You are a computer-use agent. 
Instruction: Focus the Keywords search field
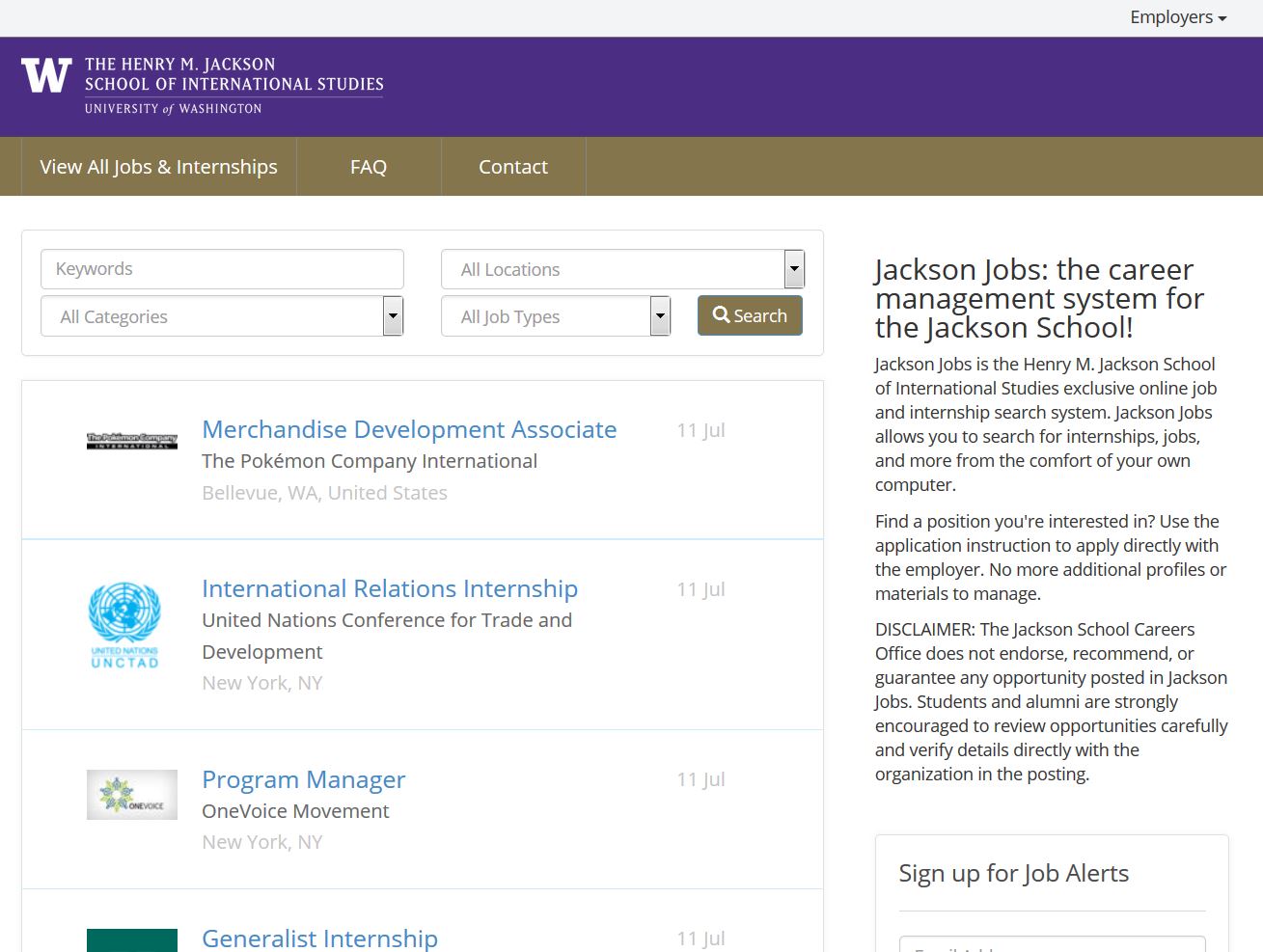(x=222, y=269)
